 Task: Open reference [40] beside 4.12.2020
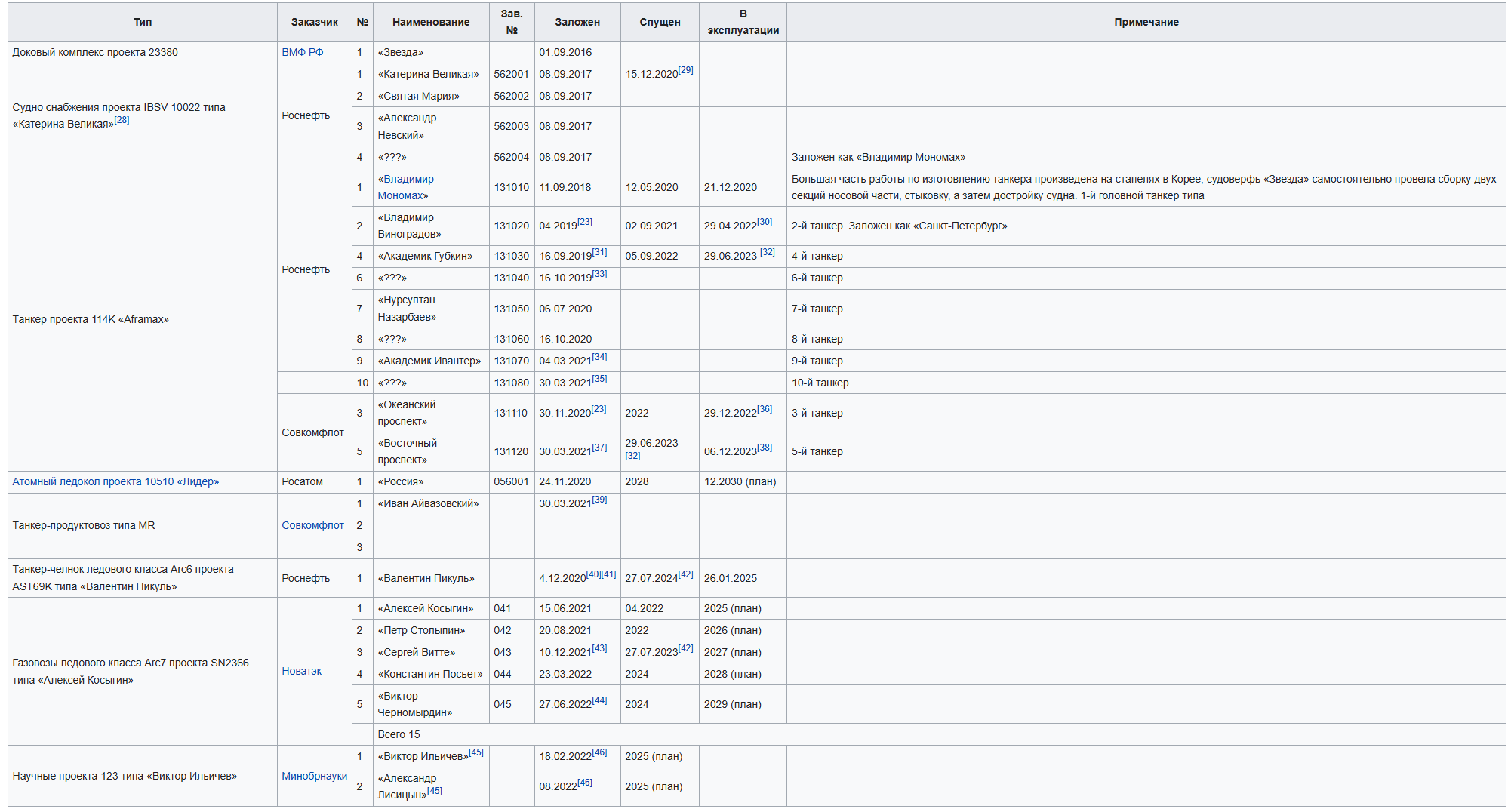[594, 574]
